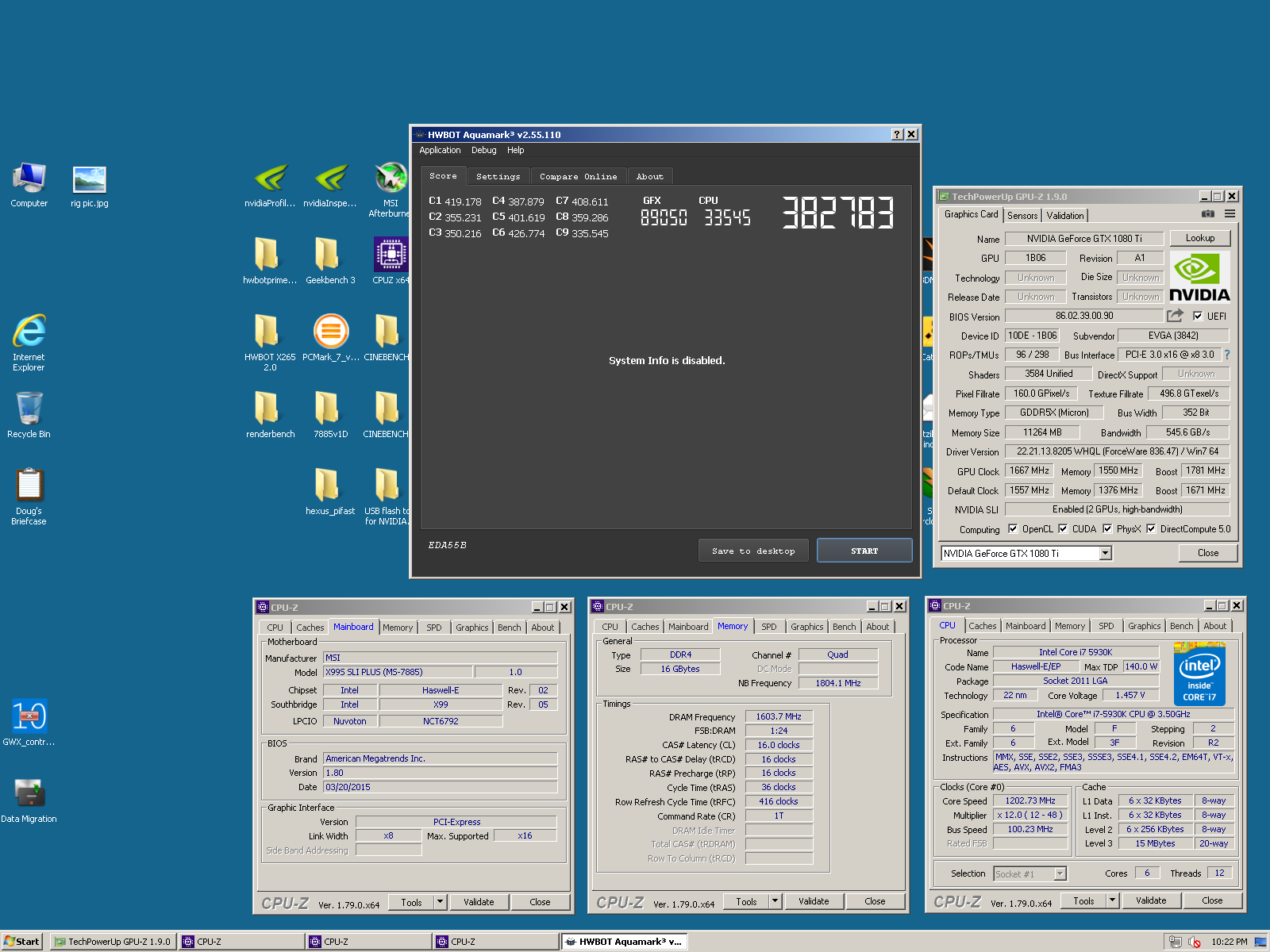Open Data Migration desktop icon
This screenshot has width=1270, height=952.
click(x=29, y=800)
